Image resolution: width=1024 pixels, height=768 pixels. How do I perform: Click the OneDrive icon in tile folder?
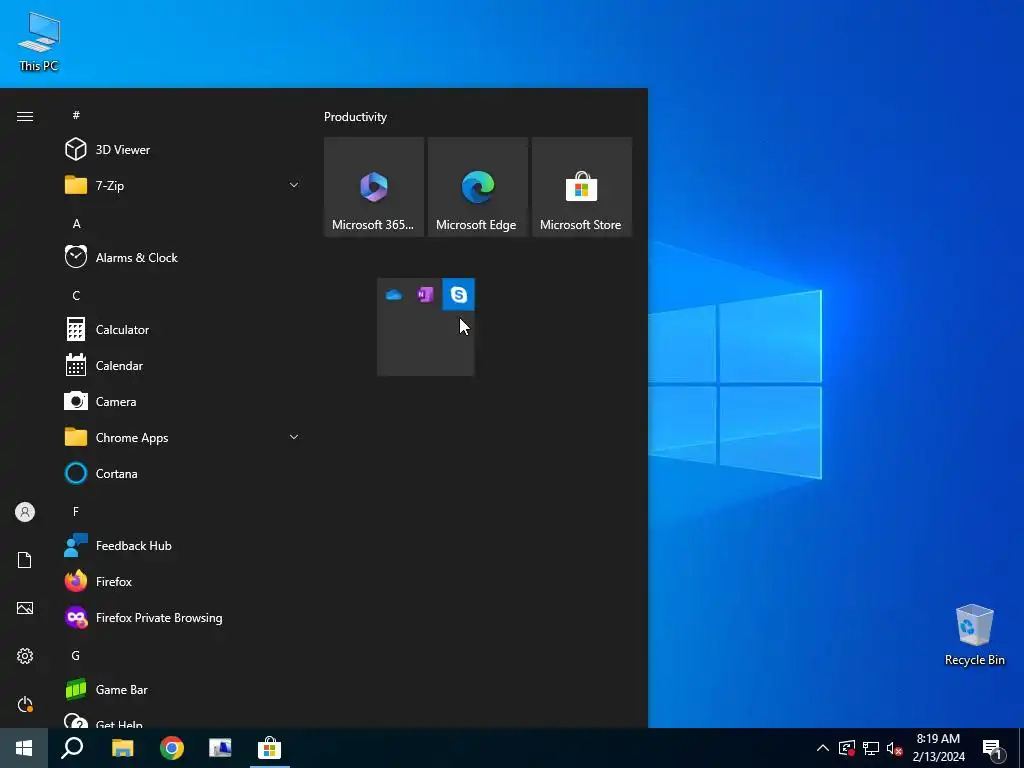pos(394,295)
